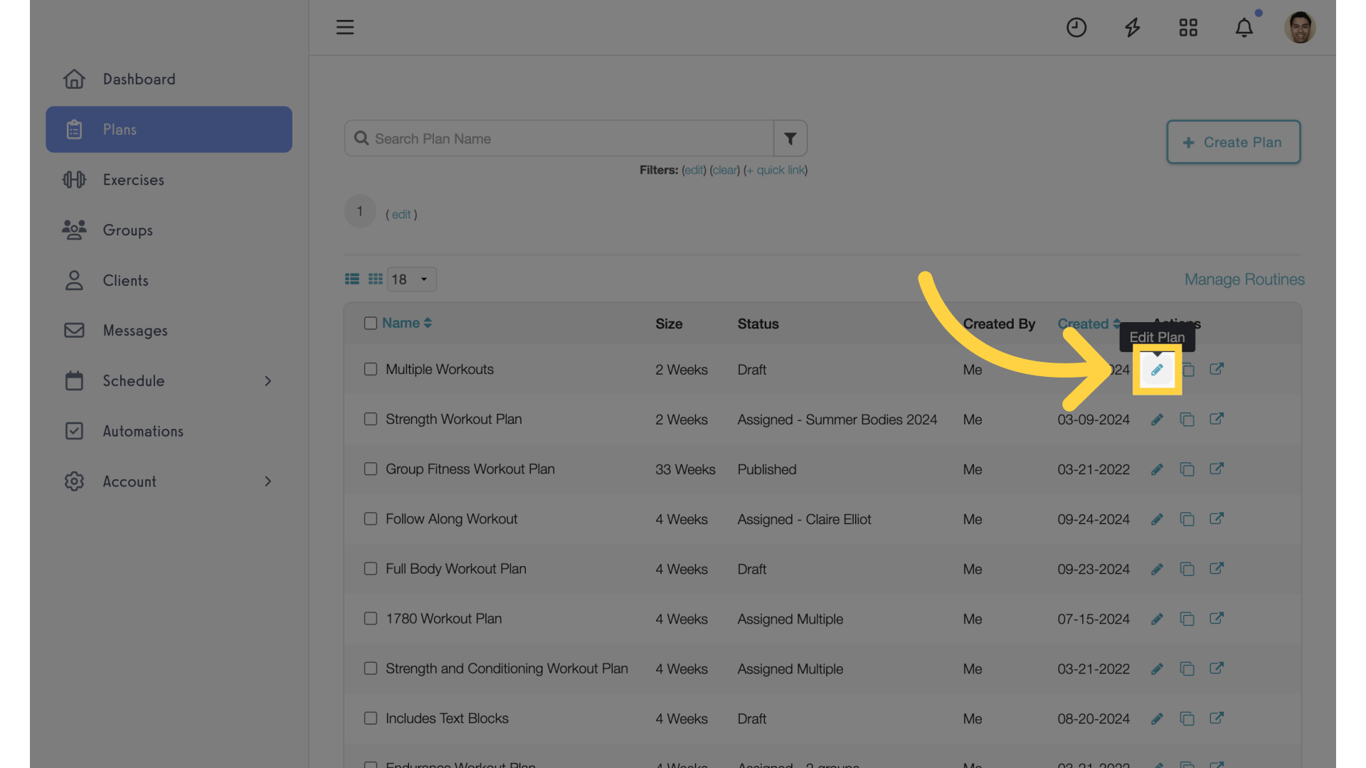Check the Full Body Workout Plan checkbox

[x=370, y=568]
